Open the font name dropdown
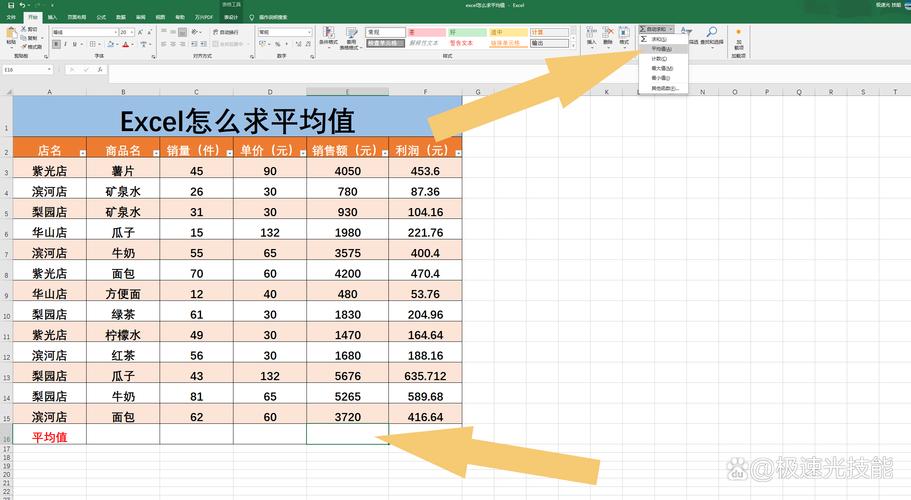 [116, 33]
